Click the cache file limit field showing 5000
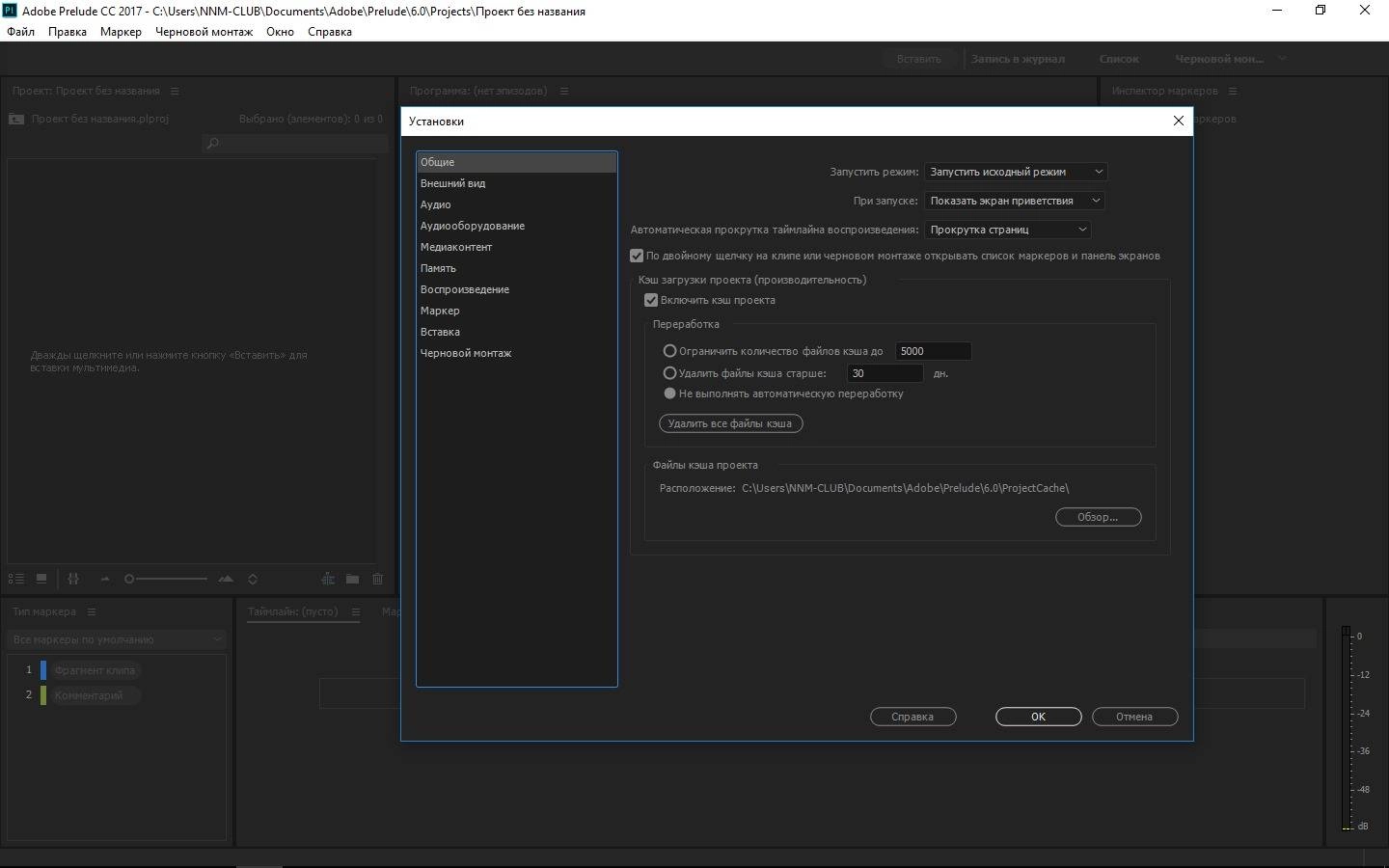1389x868 pixels. tap(933, 351)
